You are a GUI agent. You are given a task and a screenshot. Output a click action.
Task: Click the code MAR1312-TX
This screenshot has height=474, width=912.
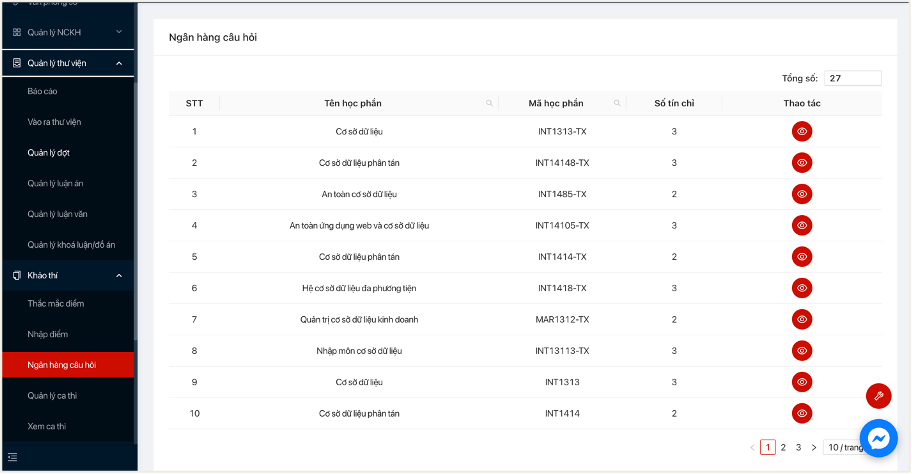point(562,319)
